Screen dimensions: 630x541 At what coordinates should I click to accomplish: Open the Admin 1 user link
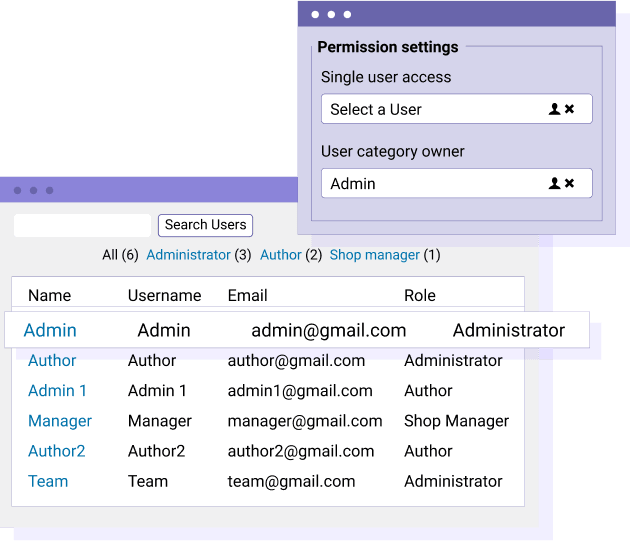pos(57,391)
